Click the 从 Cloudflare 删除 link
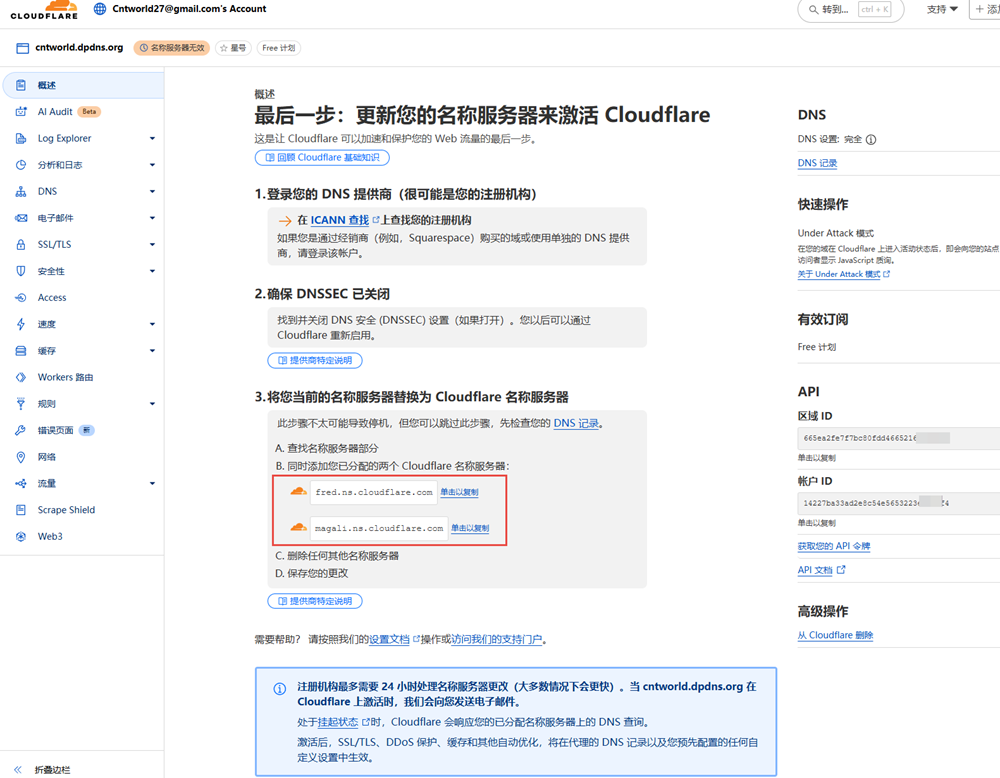This screenshot has width=1000, height=778. click(835, 635)
